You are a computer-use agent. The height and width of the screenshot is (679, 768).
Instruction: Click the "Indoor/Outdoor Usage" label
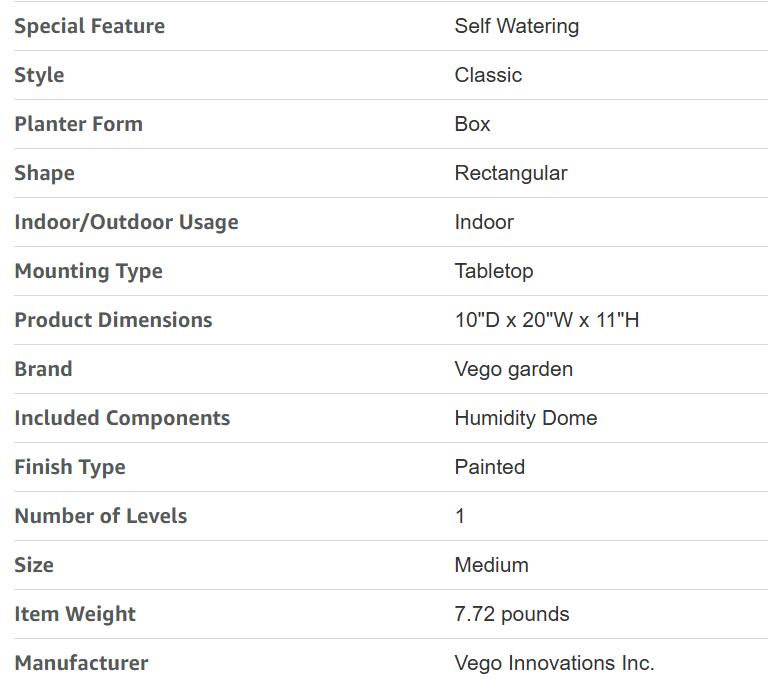point(126,222)
